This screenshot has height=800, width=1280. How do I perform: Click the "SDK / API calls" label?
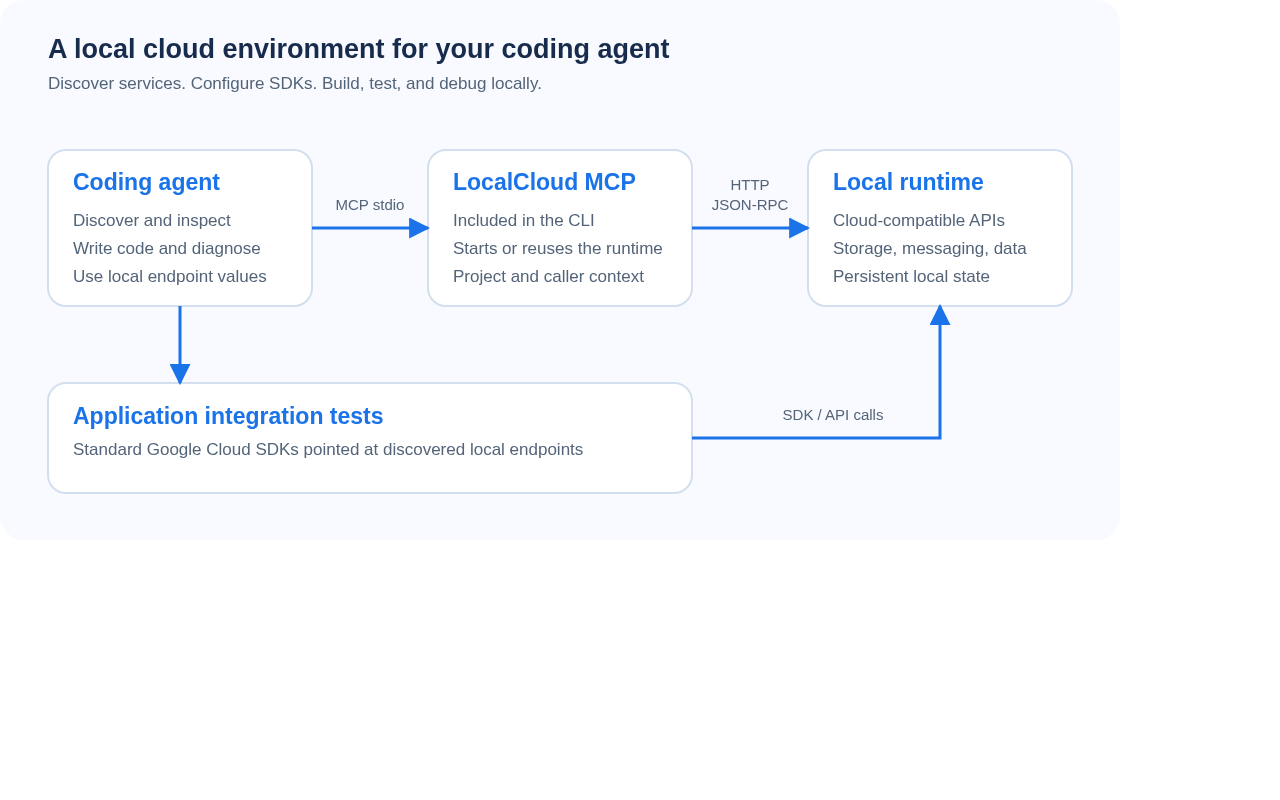[833, 415]
